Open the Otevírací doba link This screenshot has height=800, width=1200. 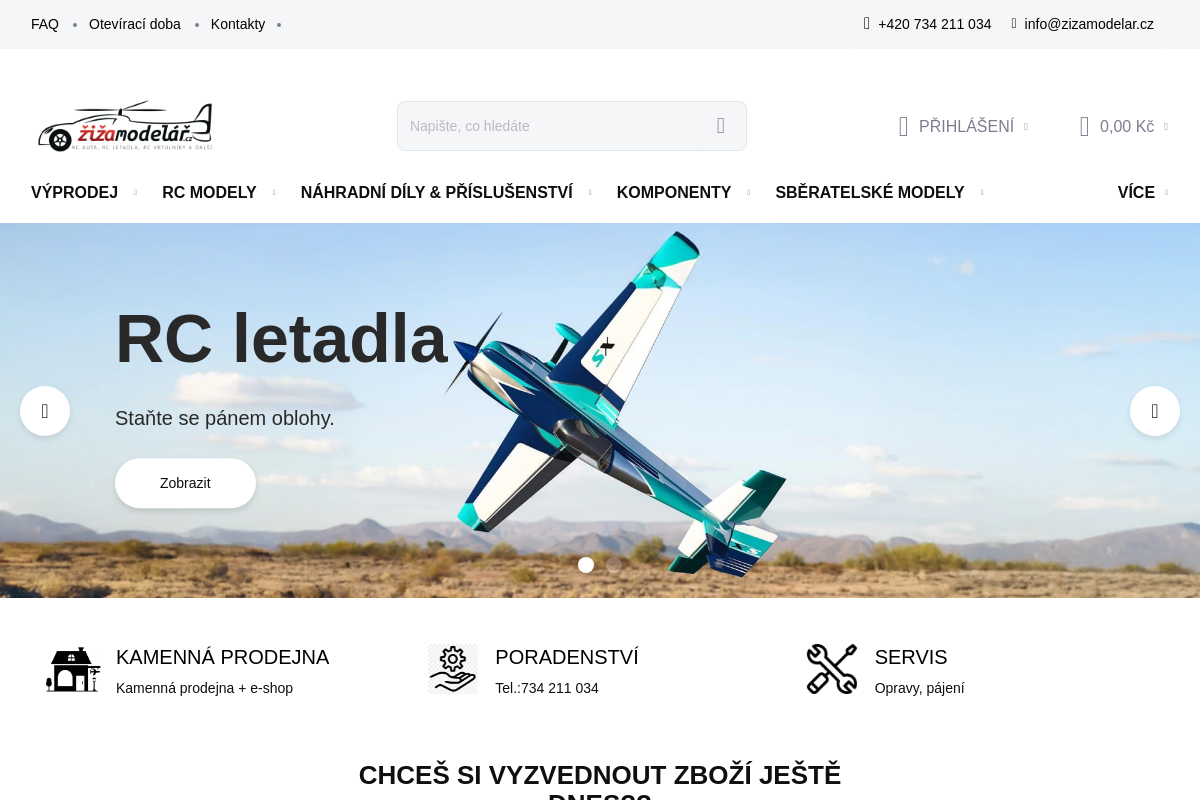pos(135,24)
